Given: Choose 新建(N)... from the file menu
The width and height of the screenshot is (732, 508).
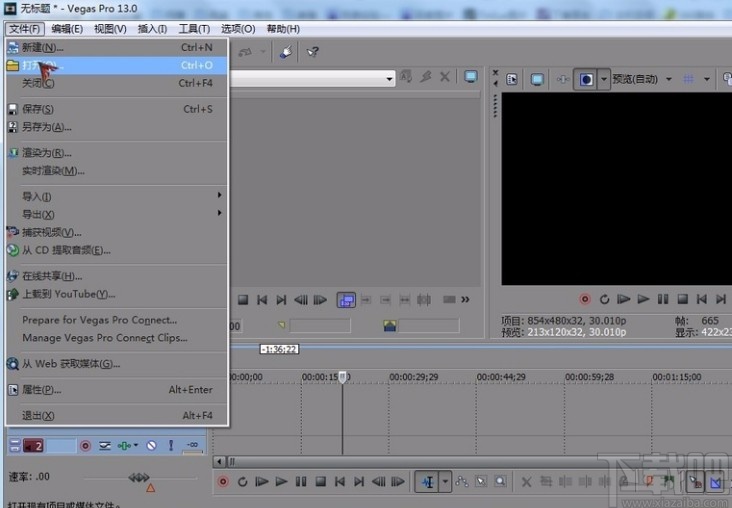Looking at the screenshot, I should (x=117, y=48).
